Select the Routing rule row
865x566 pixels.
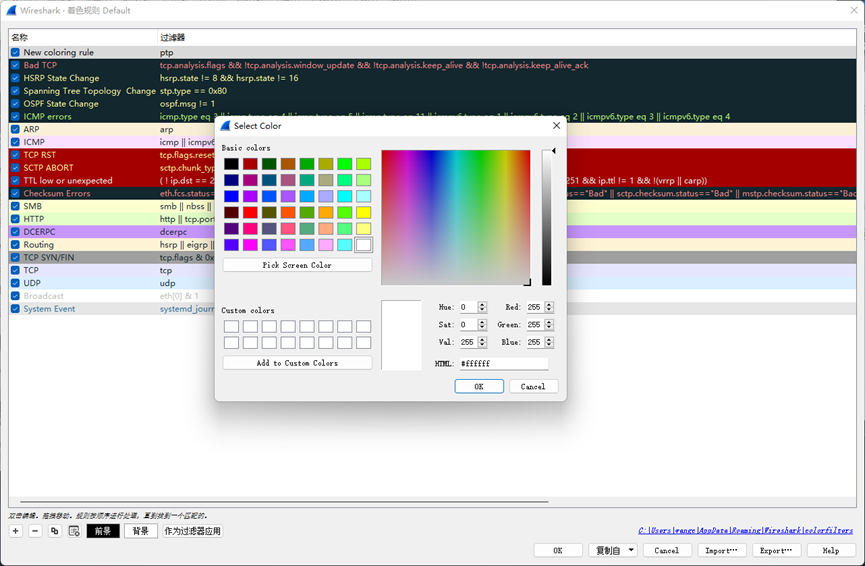point(432,244)
